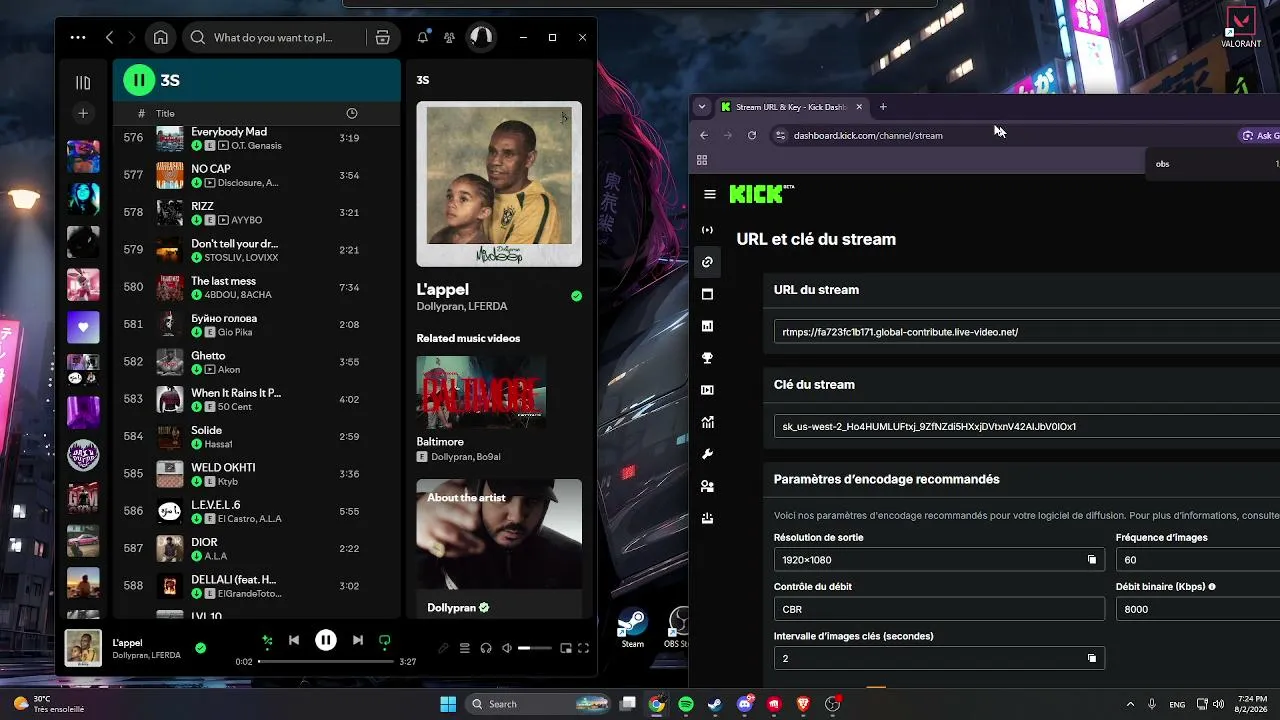
Task: Open Kick sidebar growth chart icon
Action: [x=707, y=422]
